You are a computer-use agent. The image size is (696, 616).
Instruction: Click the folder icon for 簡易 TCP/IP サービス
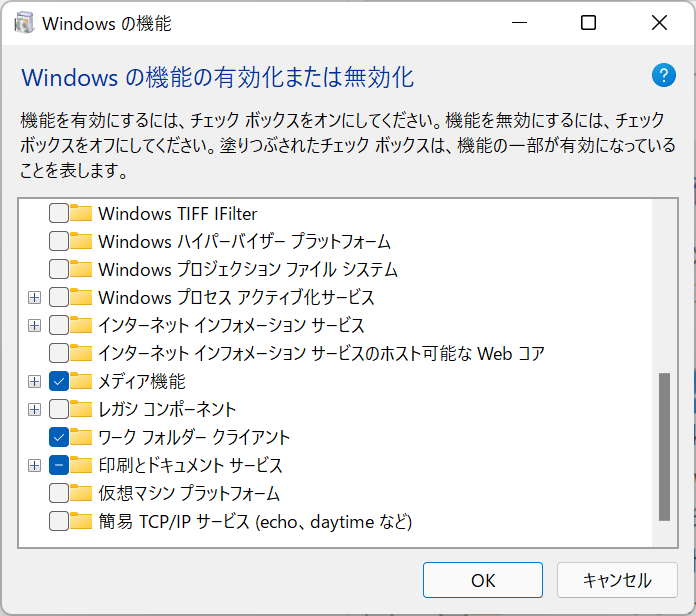pyautogui.click(x=81, y=521)
